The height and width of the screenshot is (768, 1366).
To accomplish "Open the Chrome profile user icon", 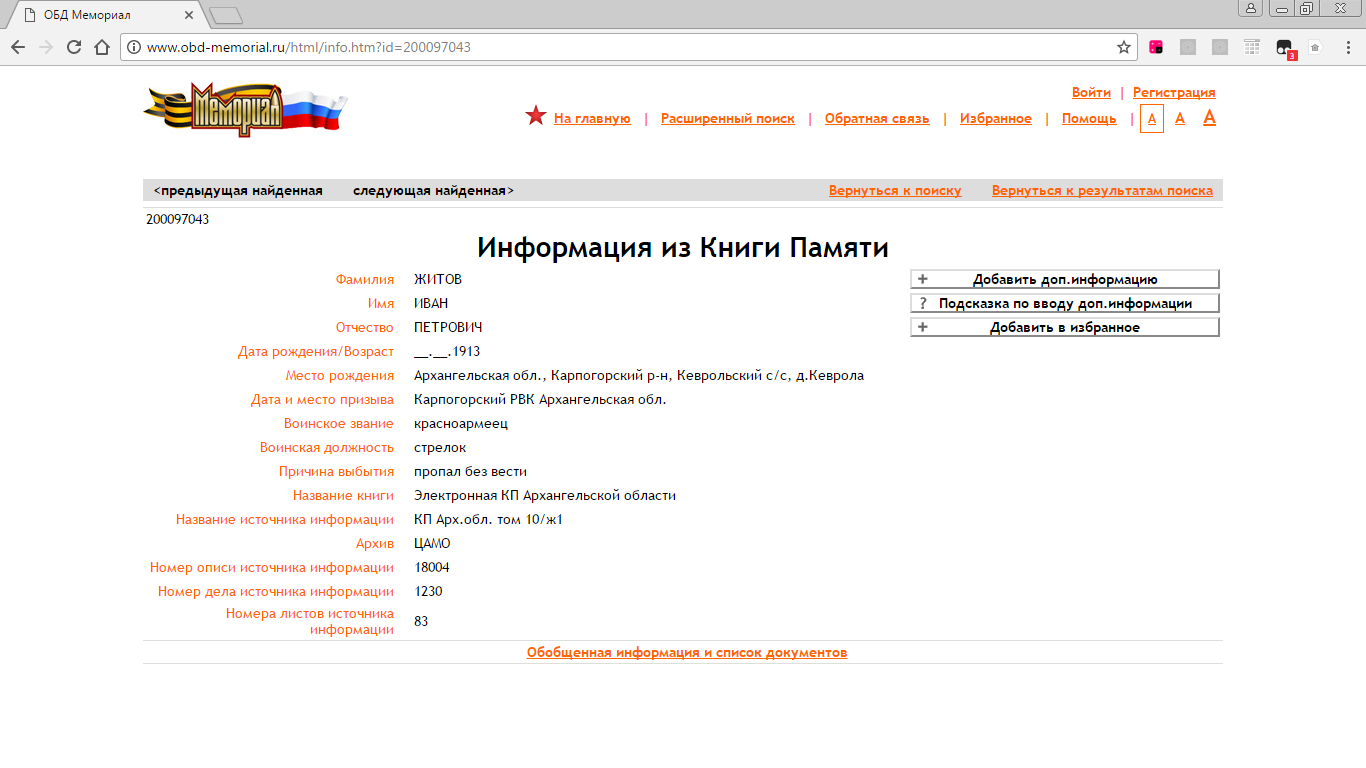I will 1251,8.
